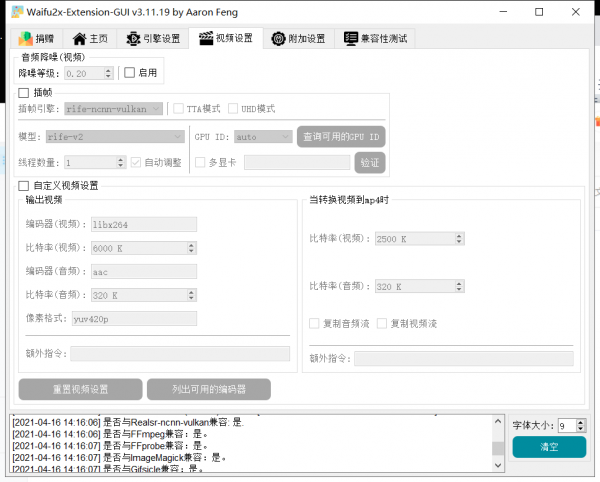This screenshot has height=482, width=600.
Task: Click output video 比特率(视频) 6000 K stepper
Action: tap(191, 248)
